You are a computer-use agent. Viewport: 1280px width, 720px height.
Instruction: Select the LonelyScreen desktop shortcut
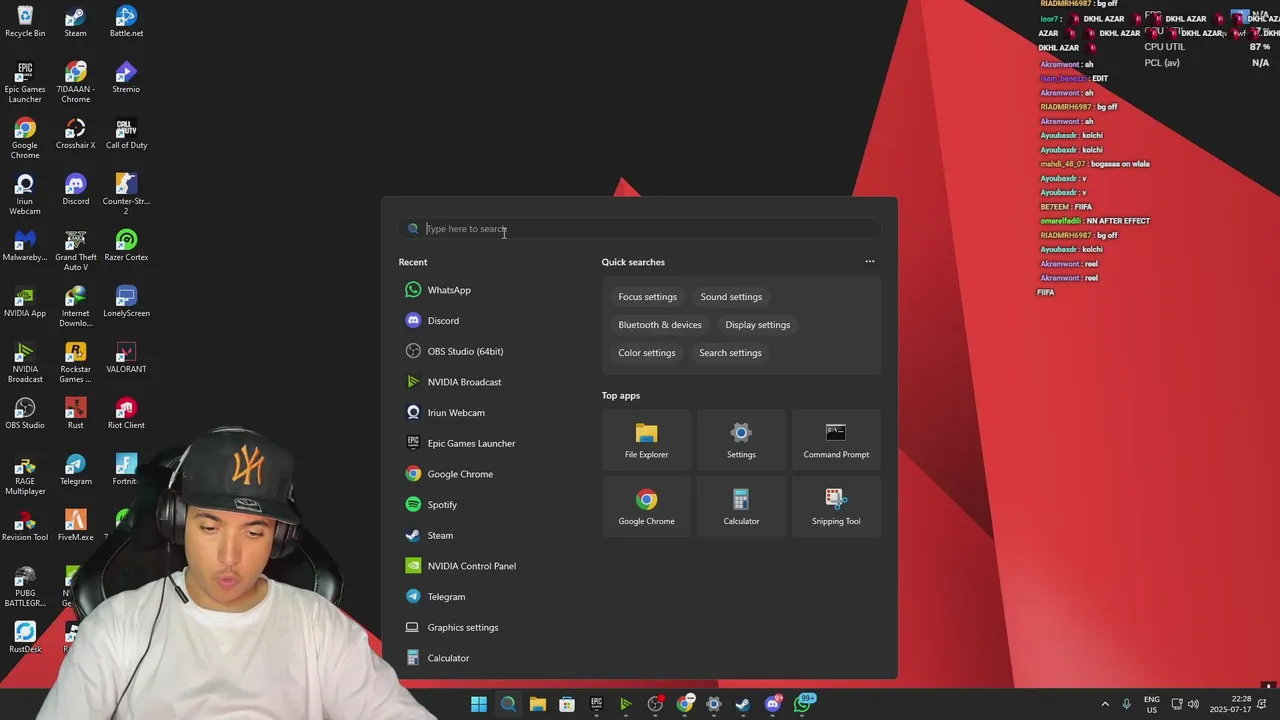coord(126,302)
